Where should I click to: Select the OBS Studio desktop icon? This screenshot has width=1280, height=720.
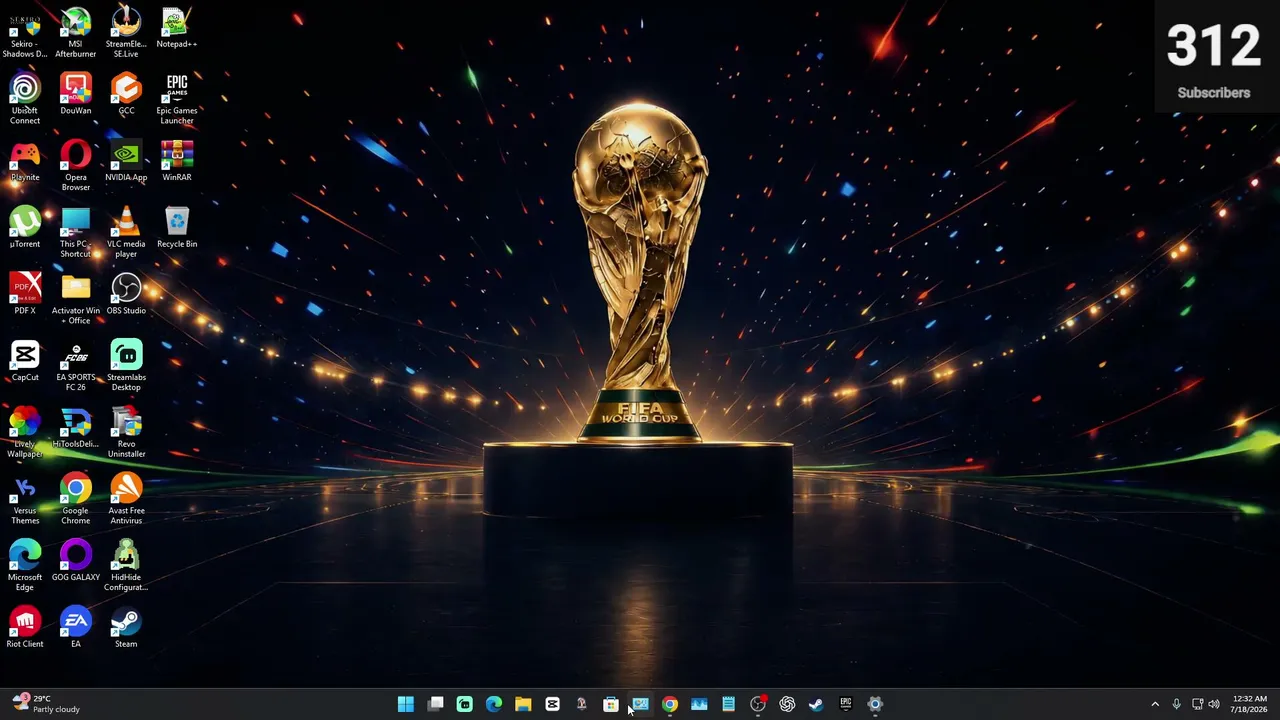(x=126, y=294)
